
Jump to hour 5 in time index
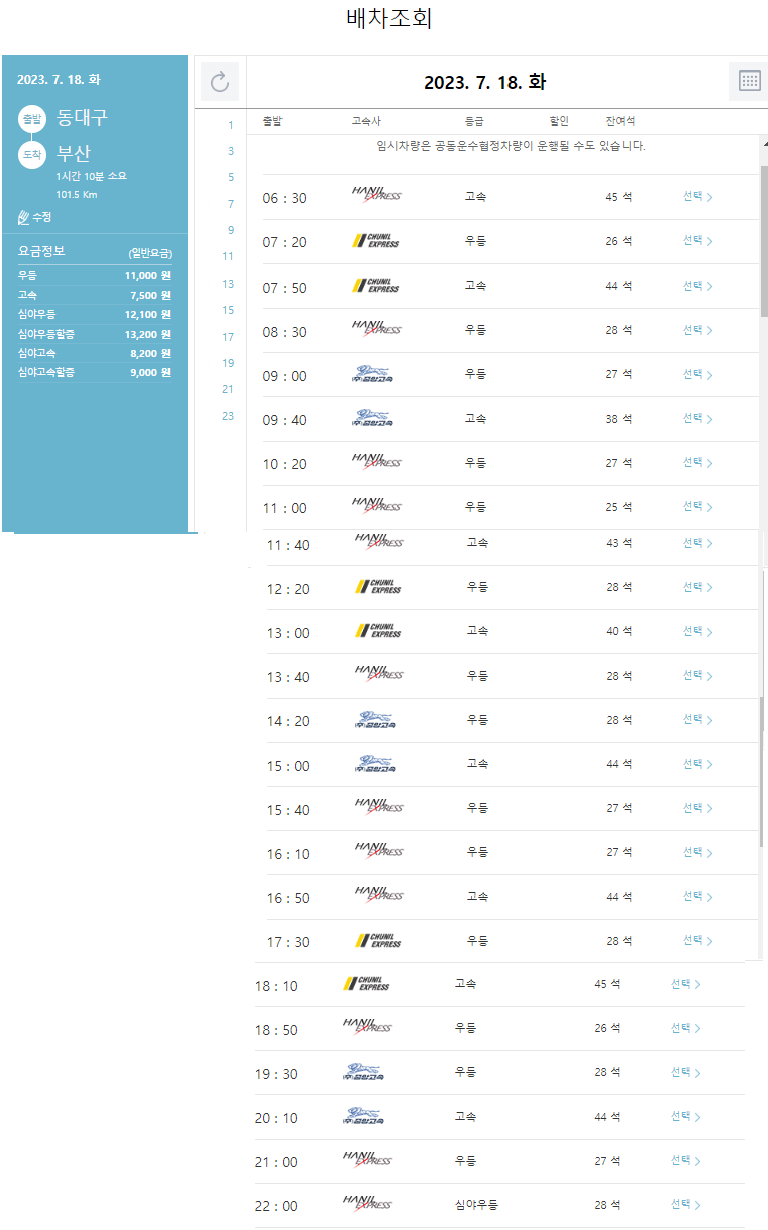pos(231,177)
